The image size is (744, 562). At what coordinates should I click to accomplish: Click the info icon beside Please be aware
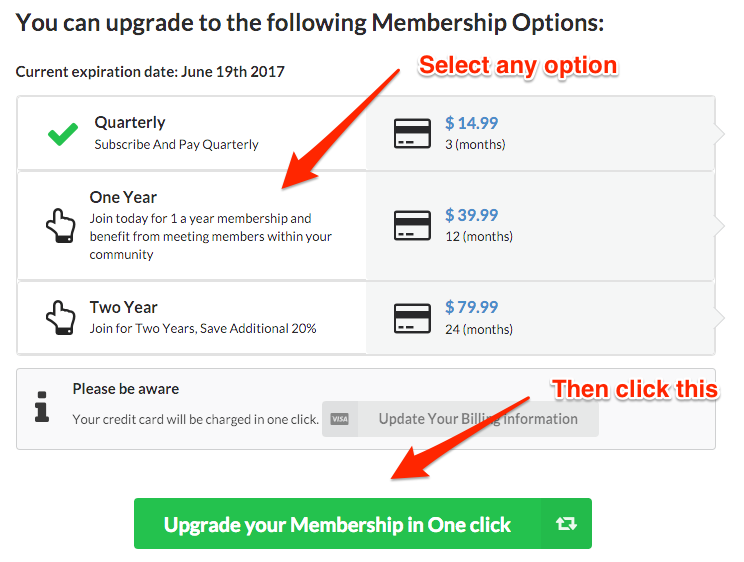pyautogui.click(x=41, y=405)
